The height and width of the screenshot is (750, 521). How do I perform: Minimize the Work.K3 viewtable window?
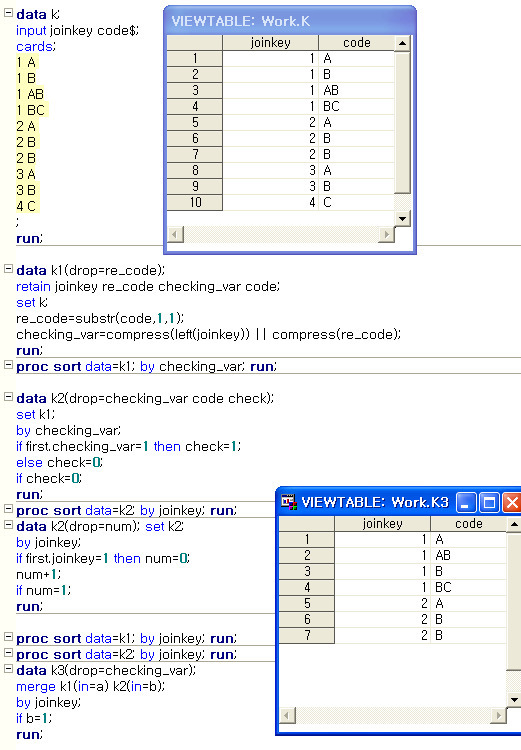pyautogui.click(x=465, y=502)
